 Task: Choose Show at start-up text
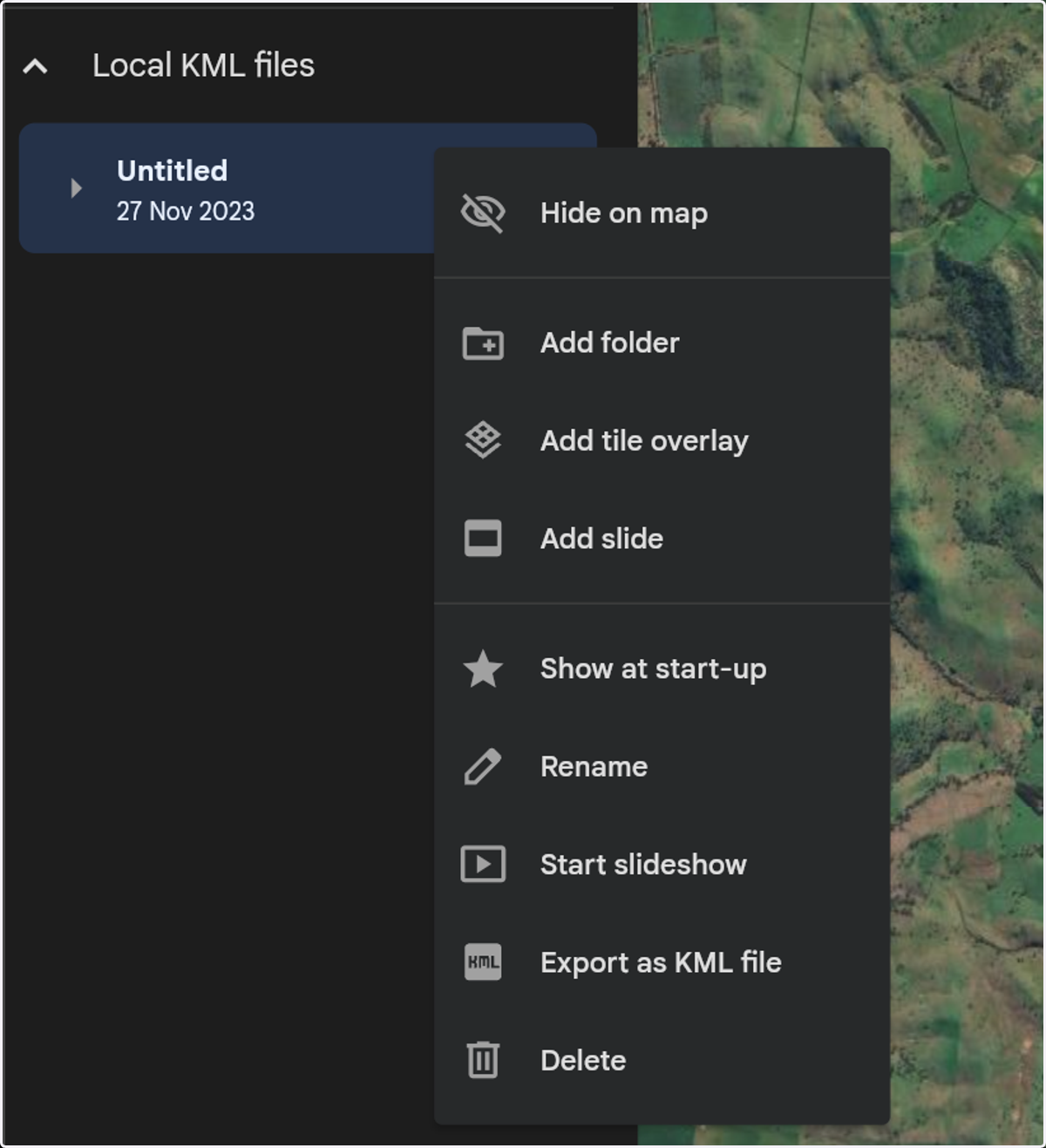653,669
